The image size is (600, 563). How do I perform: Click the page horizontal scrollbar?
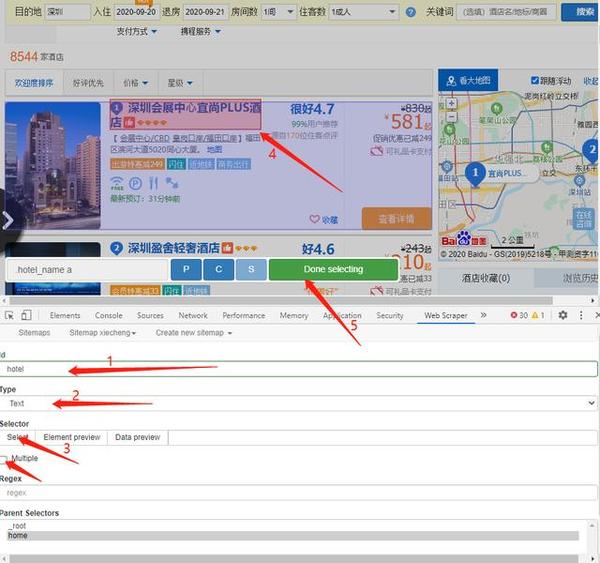[281, 300]
